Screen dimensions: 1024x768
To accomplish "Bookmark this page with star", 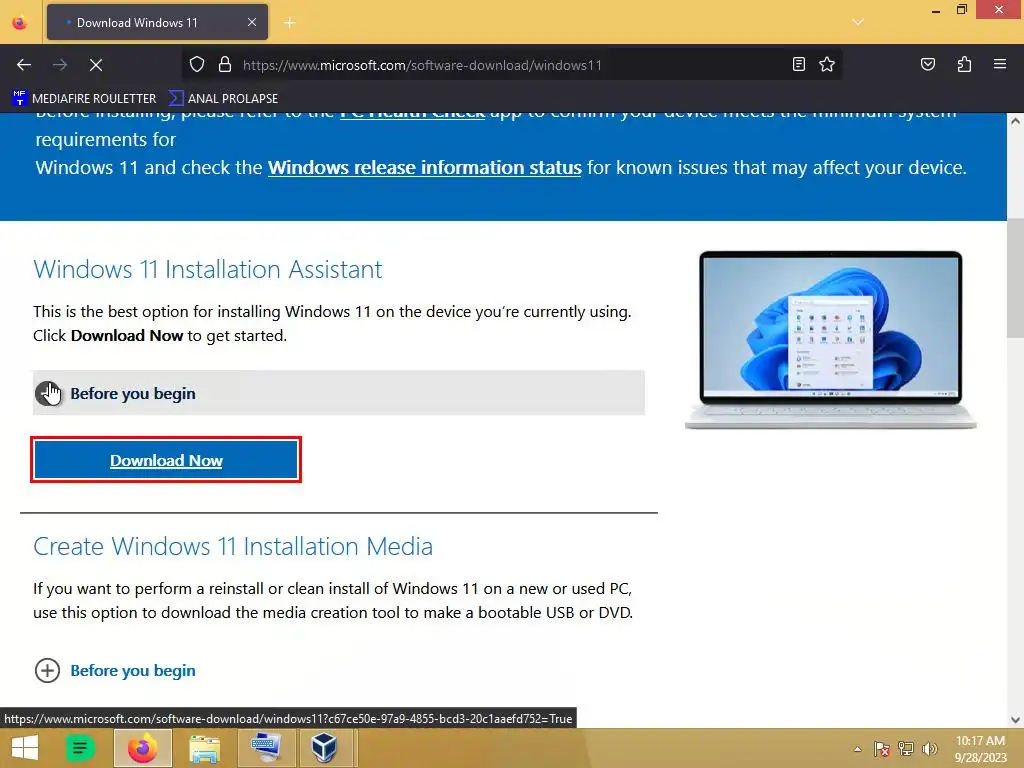I will tap(827, 65).
